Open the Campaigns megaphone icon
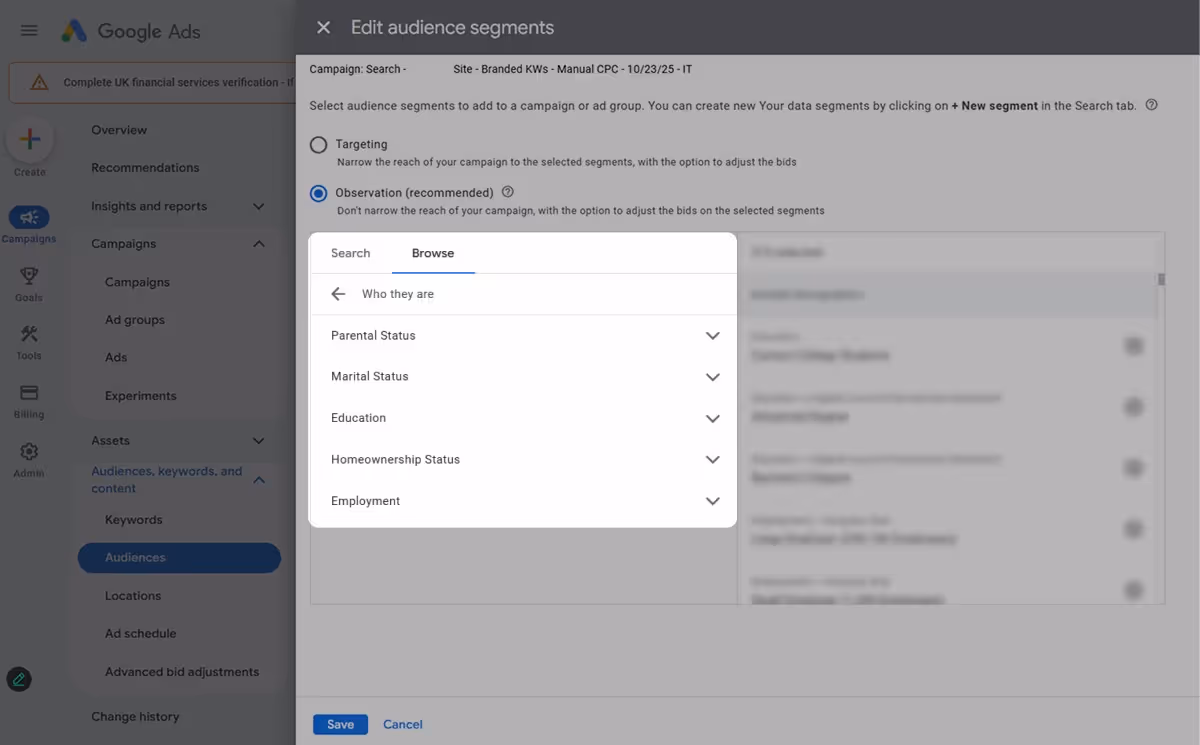Screen dimensions: 1200x745 (29, 217)
